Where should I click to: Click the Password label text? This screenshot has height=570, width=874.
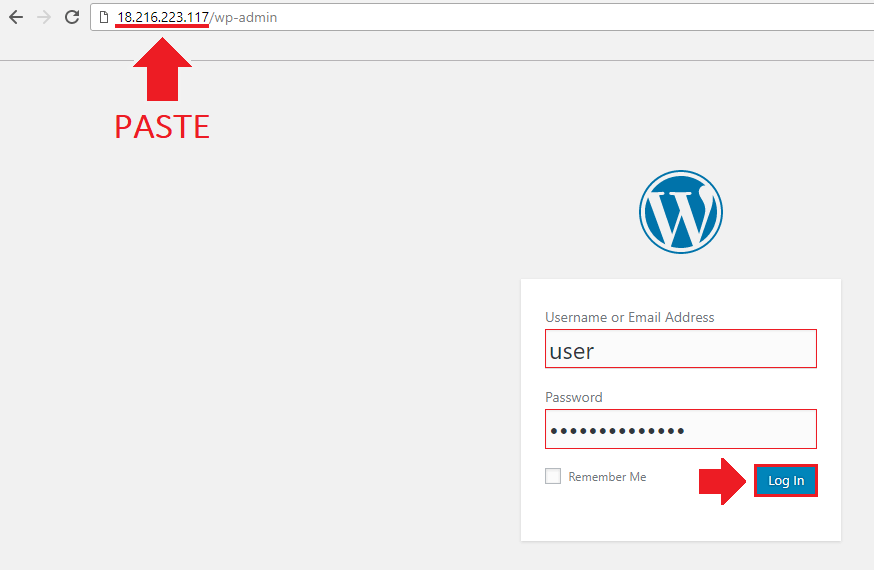[x=574, y=397]
